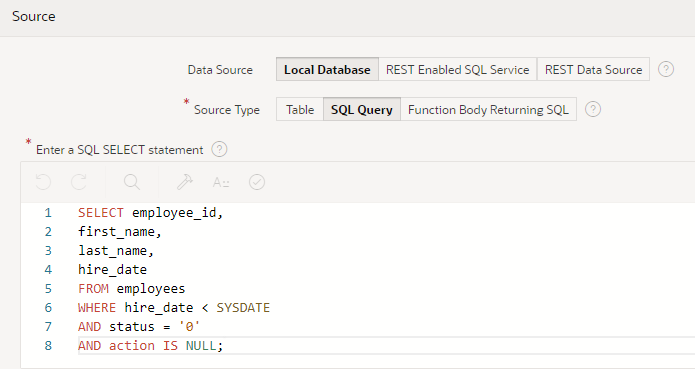Show help for Enter a SQL SELECT statement

(219, 149)
